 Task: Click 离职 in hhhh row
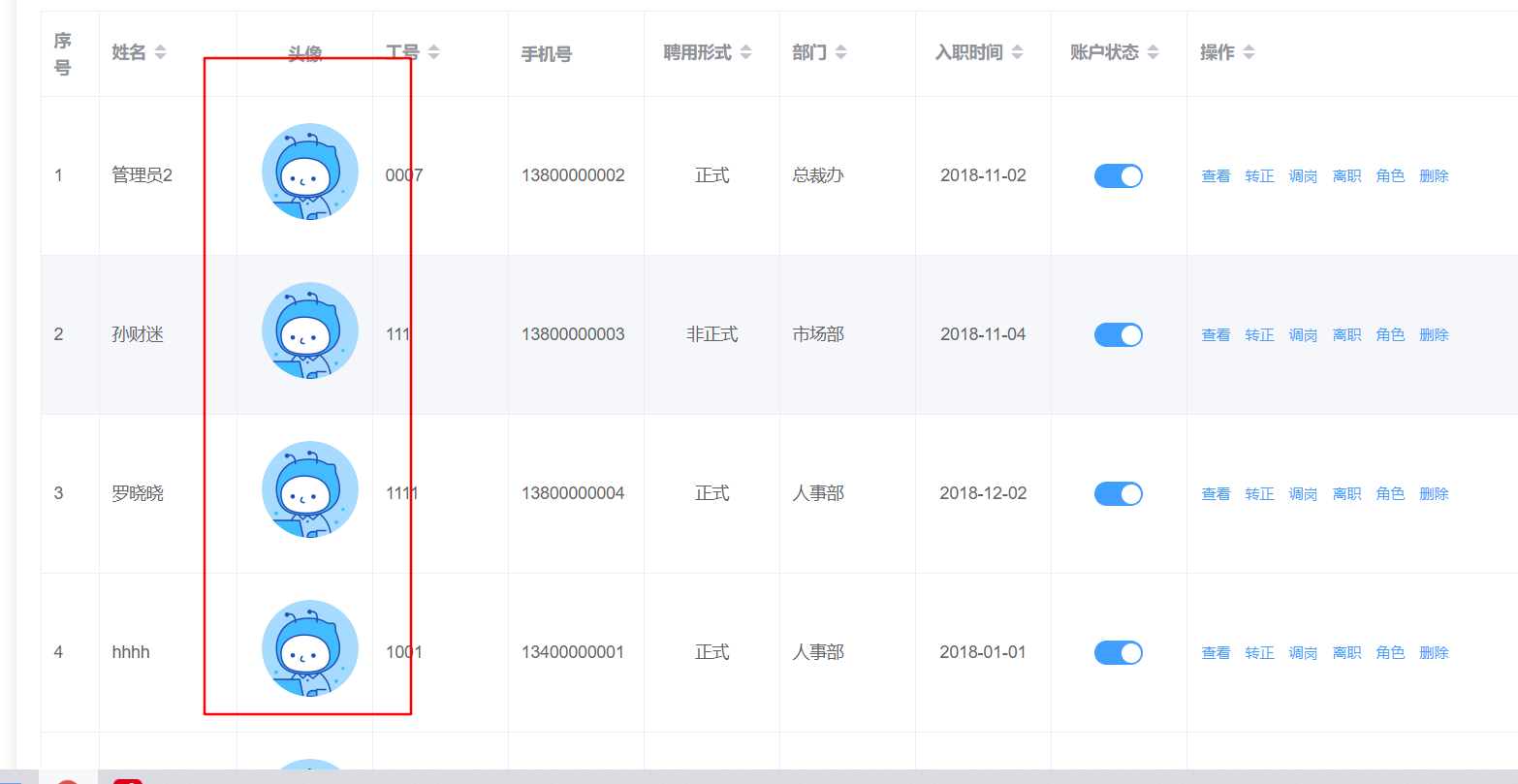[x=1346, y=652]
